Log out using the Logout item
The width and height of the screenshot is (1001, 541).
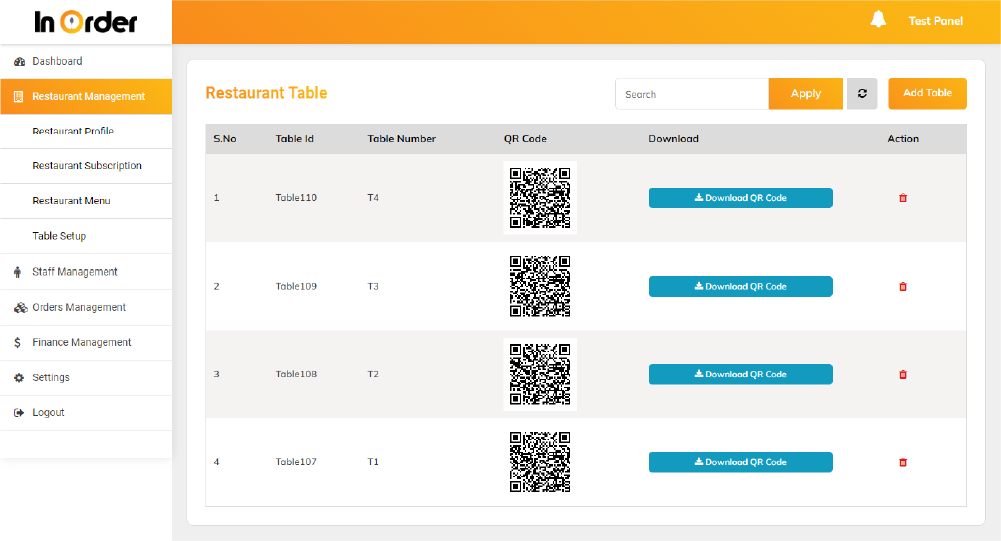pos(86,413)
